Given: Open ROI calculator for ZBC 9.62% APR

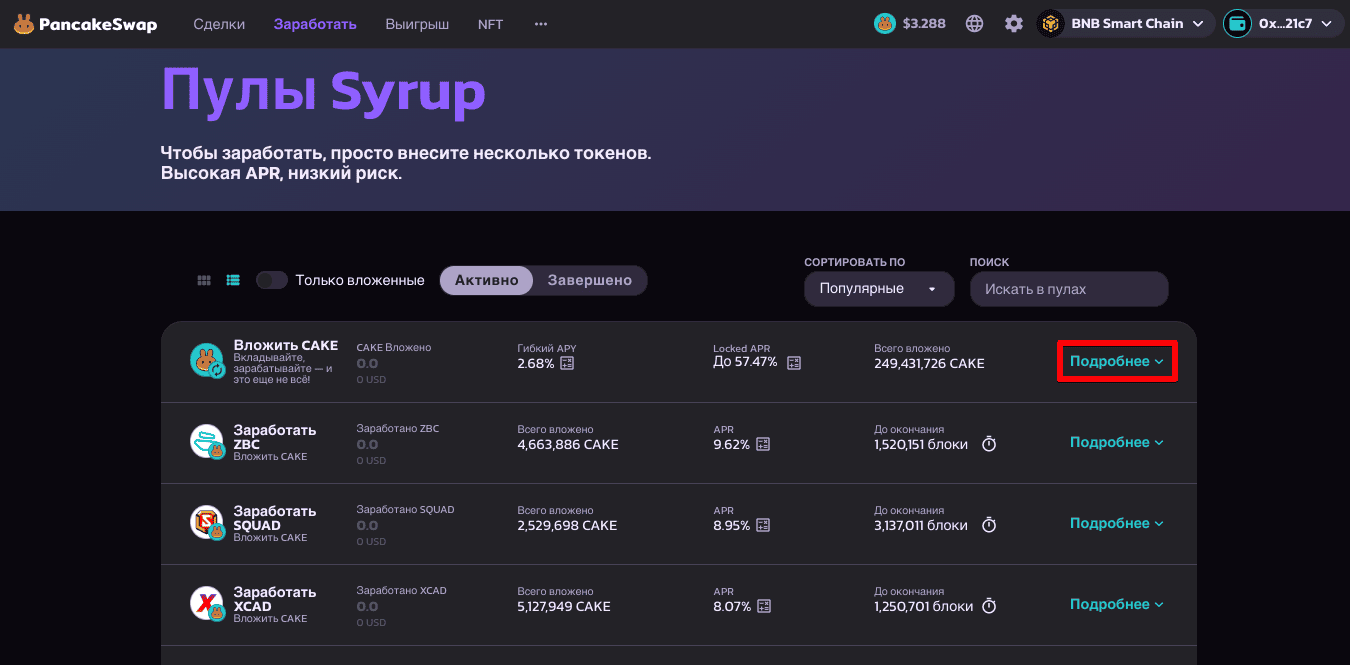Looking at the screenshot, I should point(763,444).
